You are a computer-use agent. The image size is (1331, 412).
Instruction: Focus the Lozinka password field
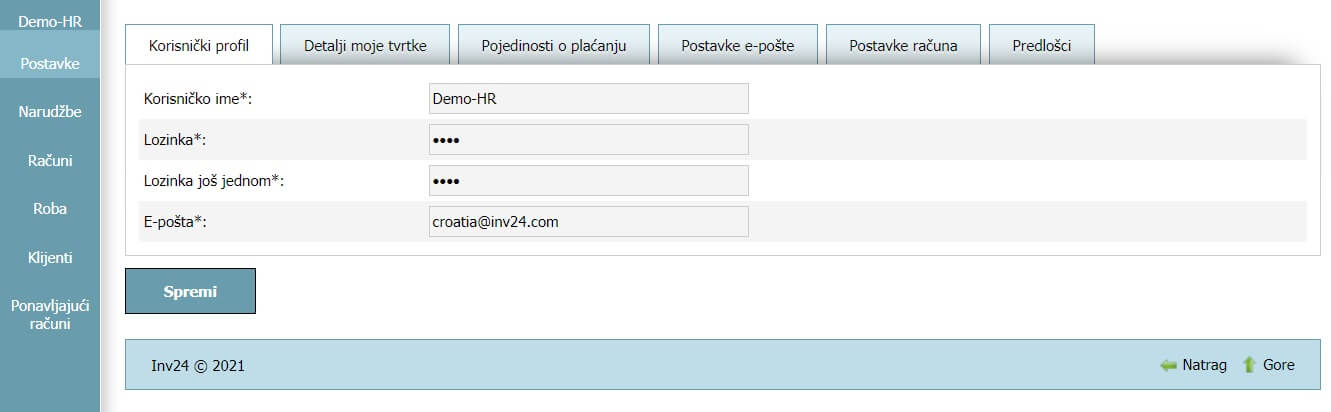[x=588, y=139]
